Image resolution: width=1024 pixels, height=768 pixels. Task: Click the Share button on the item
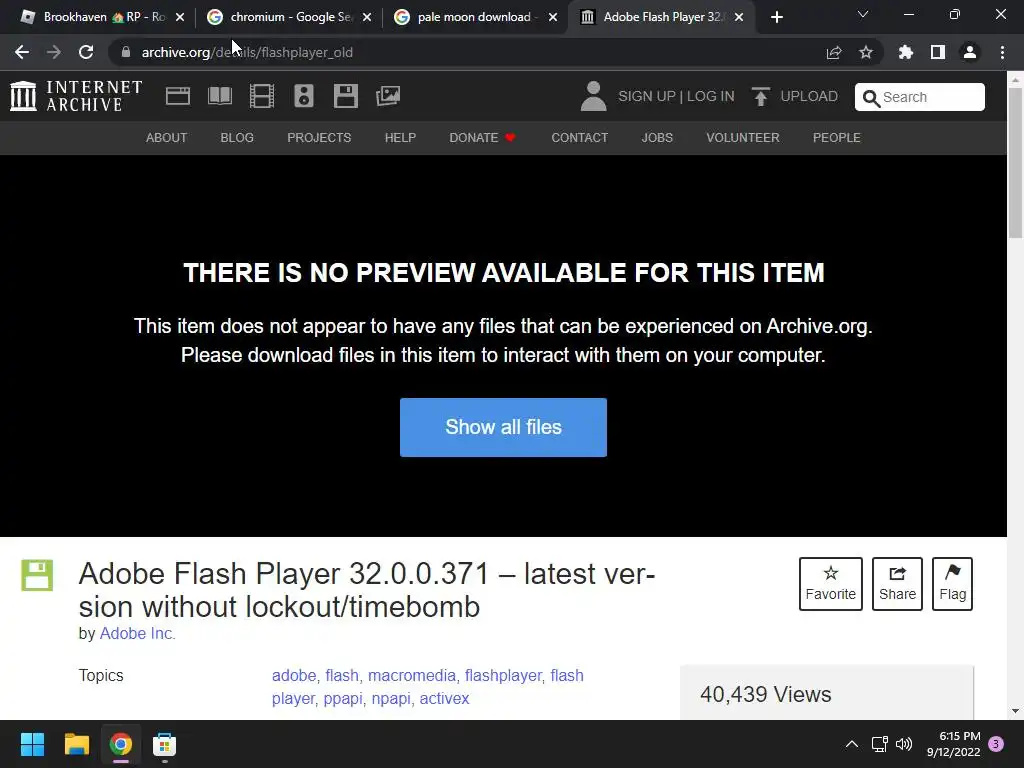tap(897, 584)
